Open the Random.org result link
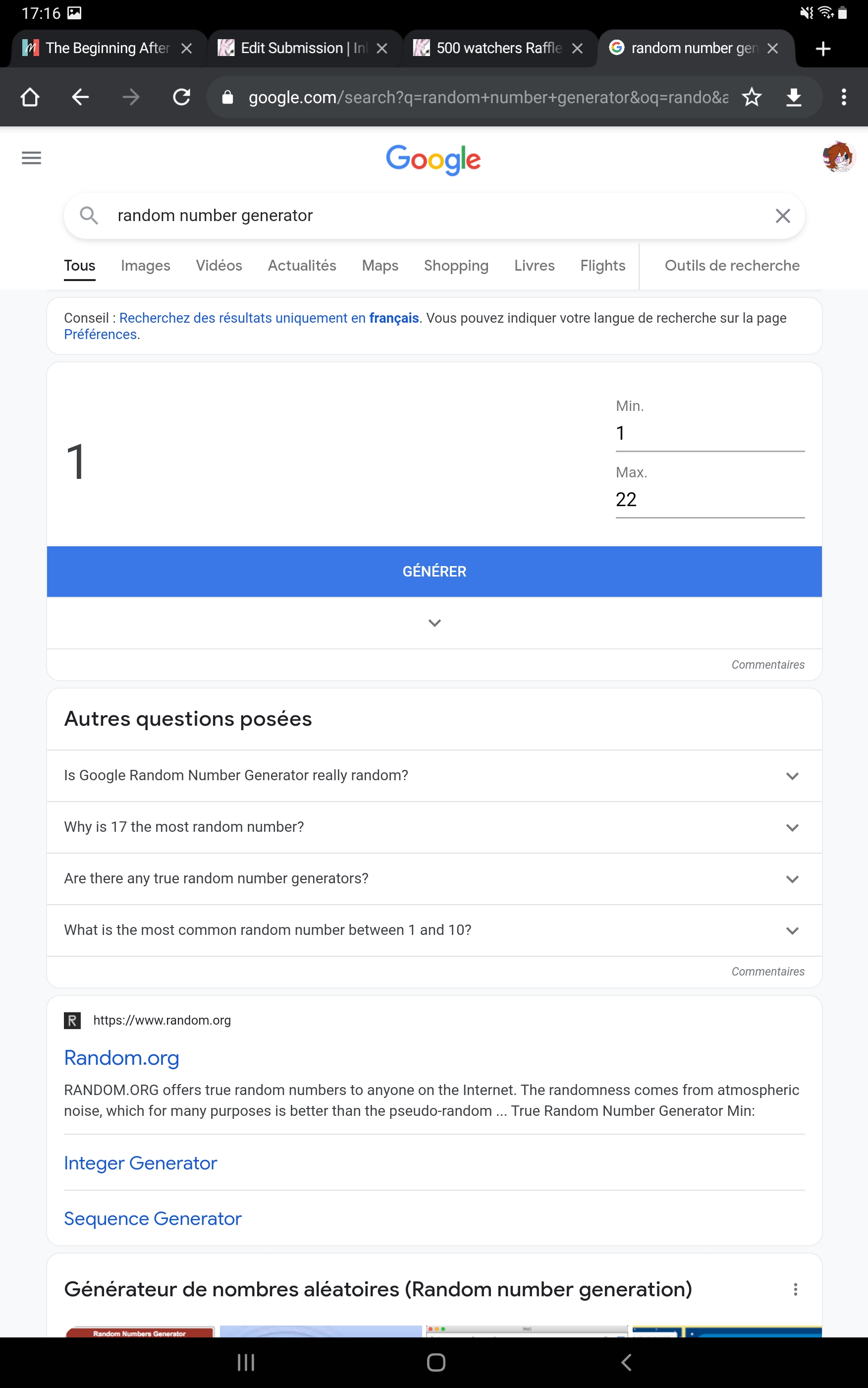This screenshot has height=1388, width=868. pos(122,1058)
